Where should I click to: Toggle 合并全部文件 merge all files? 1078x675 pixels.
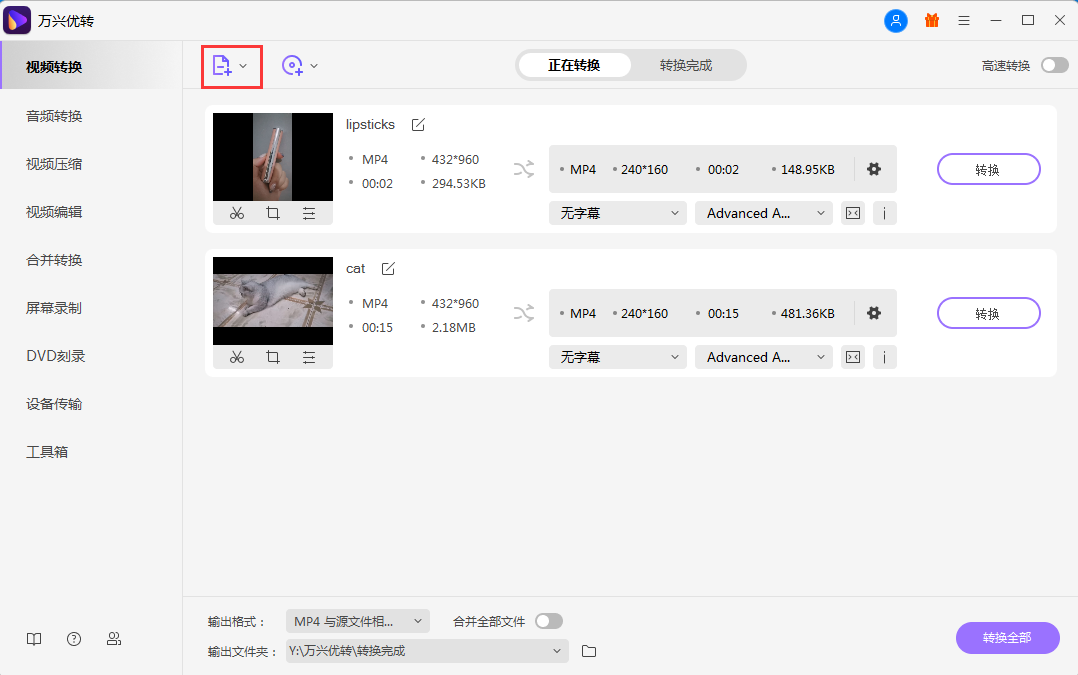pos(548,620)
